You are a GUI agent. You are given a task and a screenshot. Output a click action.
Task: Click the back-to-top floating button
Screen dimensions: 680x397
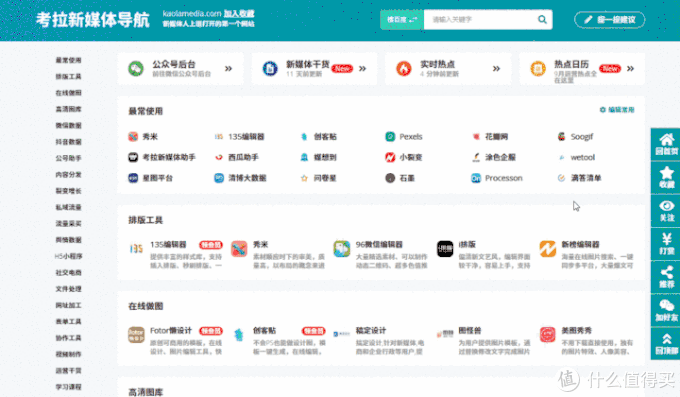point(666,343)
